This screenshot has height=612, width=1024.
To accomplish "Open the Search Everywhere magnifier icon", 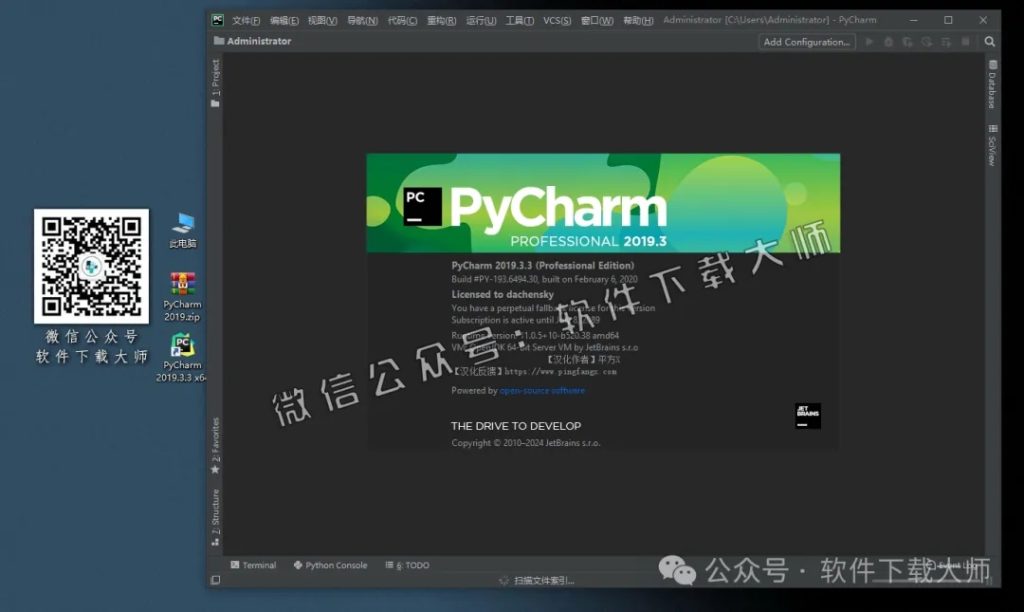I will point(989,42).
